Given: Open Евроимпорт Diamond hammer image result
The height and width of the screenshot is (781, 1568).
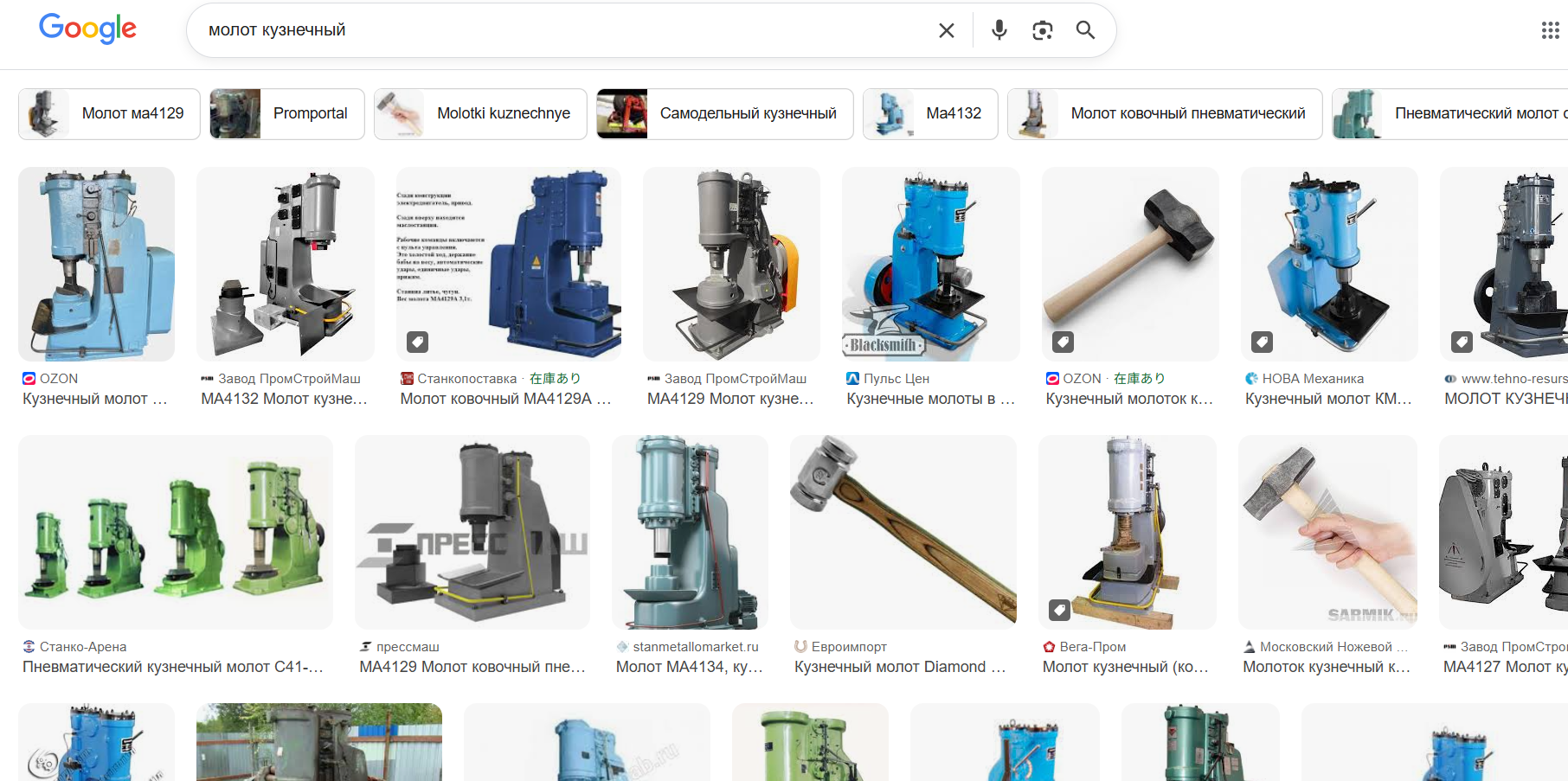Looking at the screenshot, I should pos(903,532).
